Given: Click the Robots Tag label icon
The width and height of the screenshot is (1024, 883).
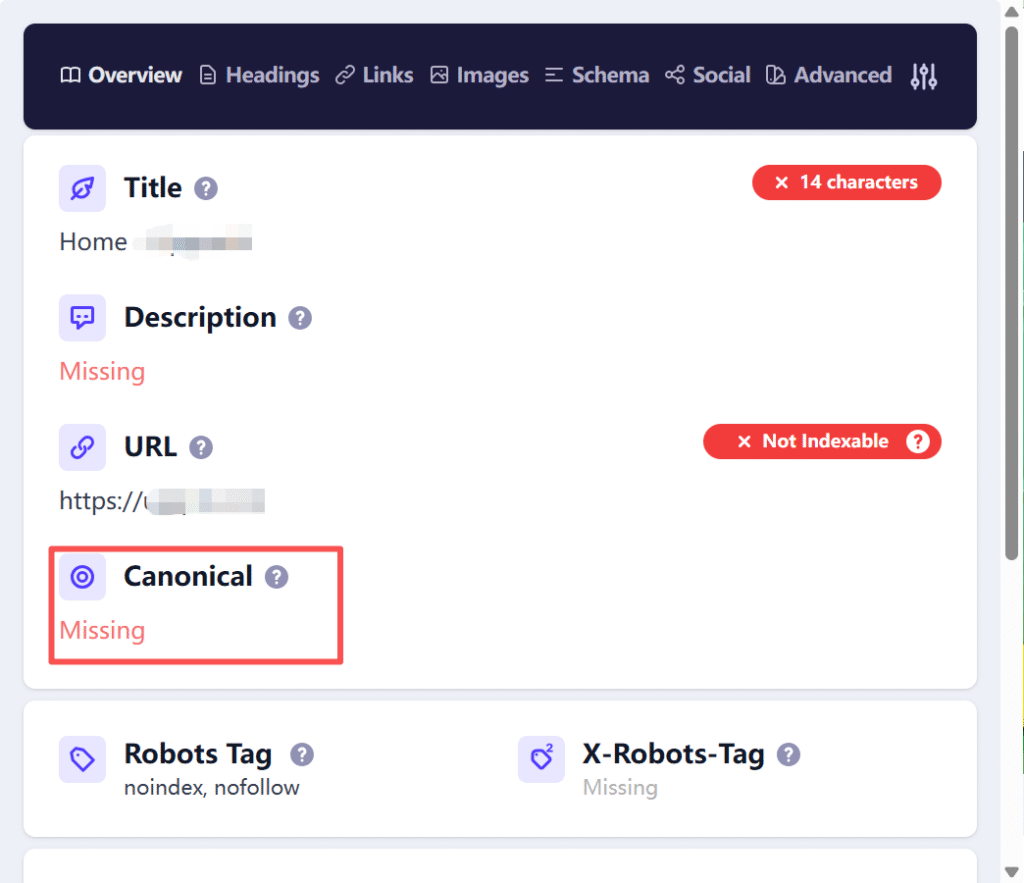Looking at the screenshot, I should (x=82, y=759).
